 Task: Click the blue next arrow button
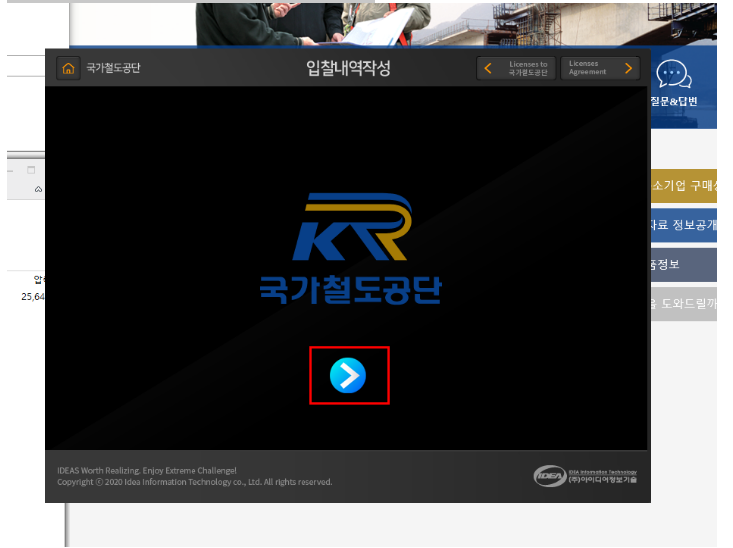click(x=348, y=375)
